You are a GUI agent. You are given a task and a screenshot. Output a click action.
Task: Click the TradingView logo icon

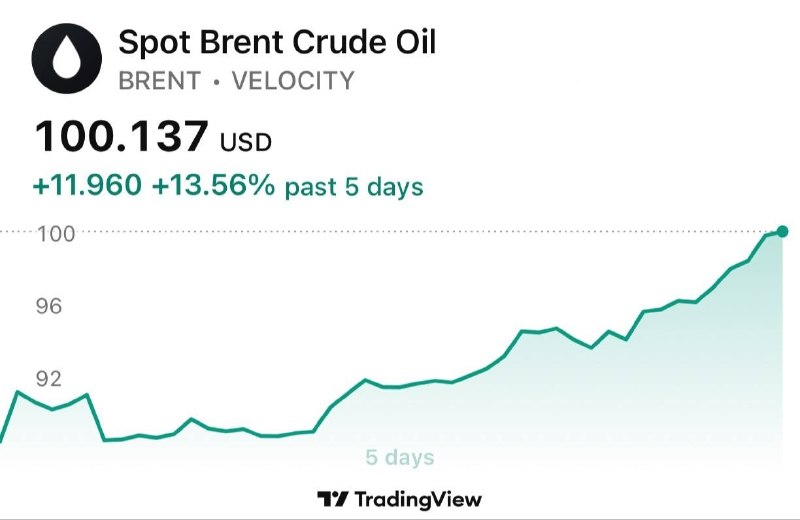[x=333, y=499]
